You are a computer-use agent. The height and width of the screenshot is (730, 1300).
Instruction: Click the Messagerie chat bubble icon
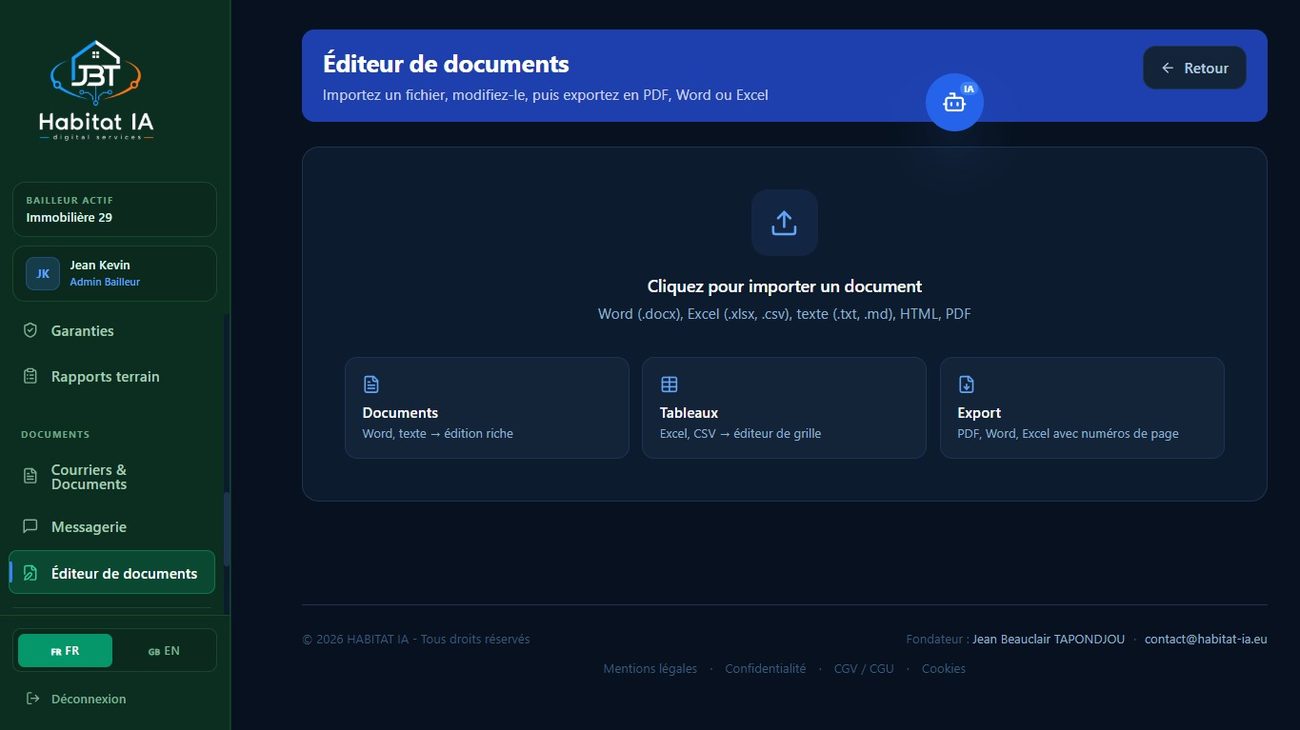tap(30, 526)
